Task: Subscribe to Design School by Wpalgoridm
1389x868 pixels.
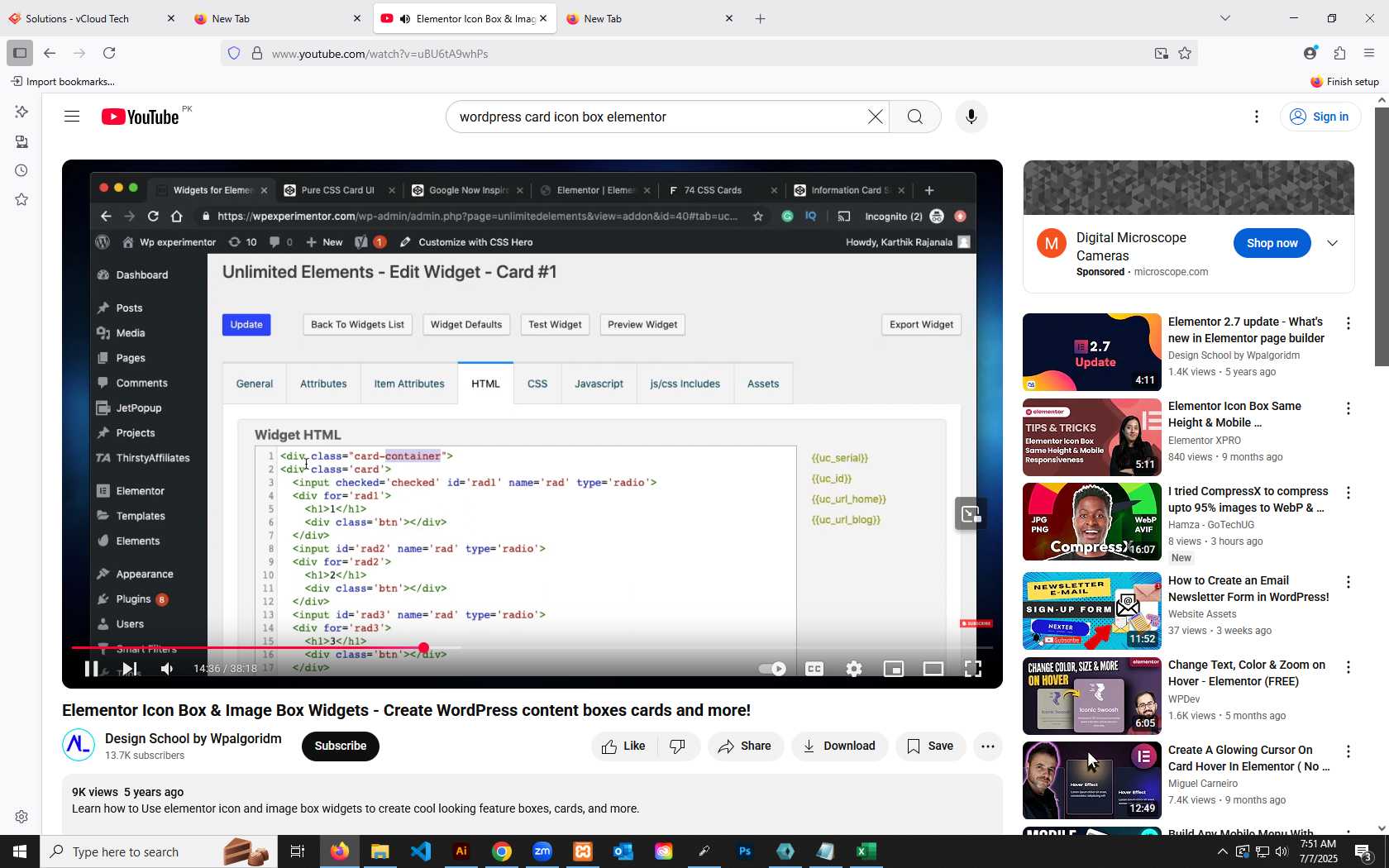Action: pos(341,746)
